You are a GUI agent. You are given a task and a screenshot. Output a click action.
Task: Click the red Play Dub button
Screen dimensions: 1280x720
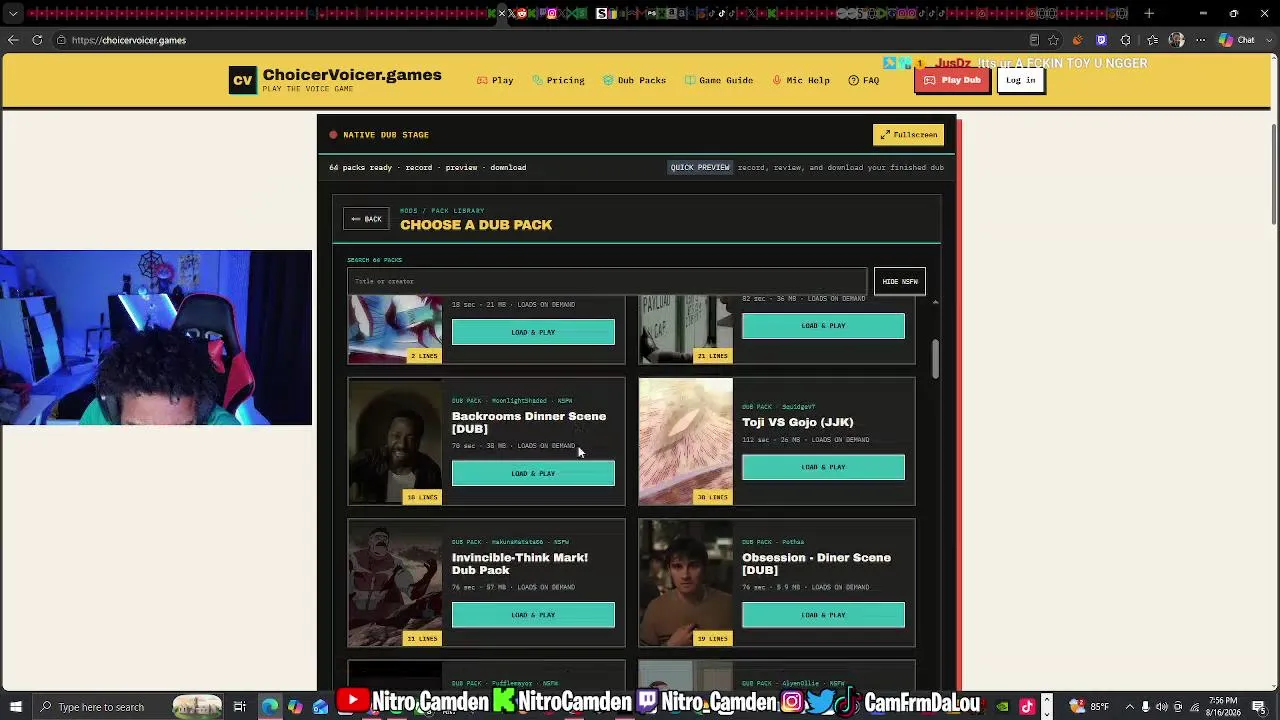pos(952,80)
